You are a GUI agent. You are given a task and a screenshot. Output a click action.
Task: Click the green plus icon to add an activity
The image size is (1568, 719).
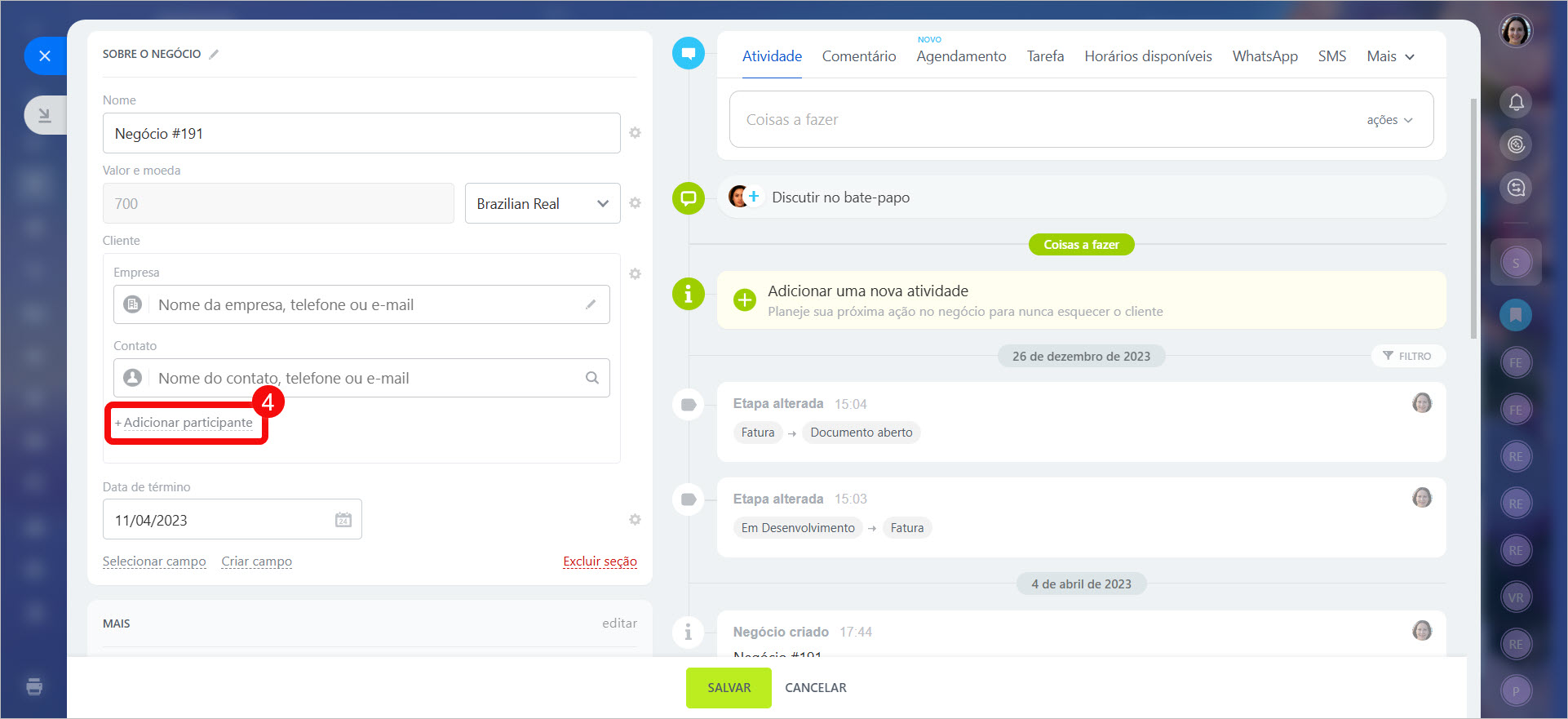(x=744, y=300)
